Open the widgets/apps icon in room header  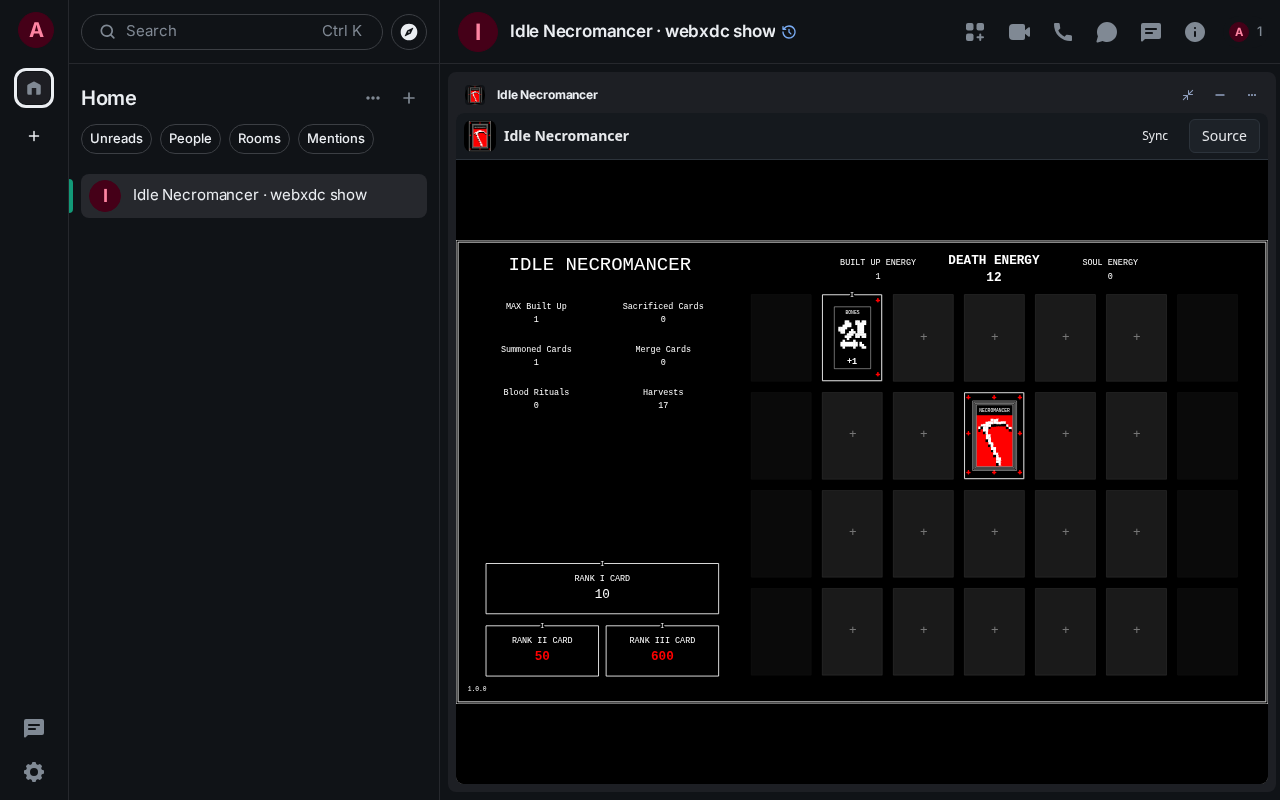(x=975, y=32)
